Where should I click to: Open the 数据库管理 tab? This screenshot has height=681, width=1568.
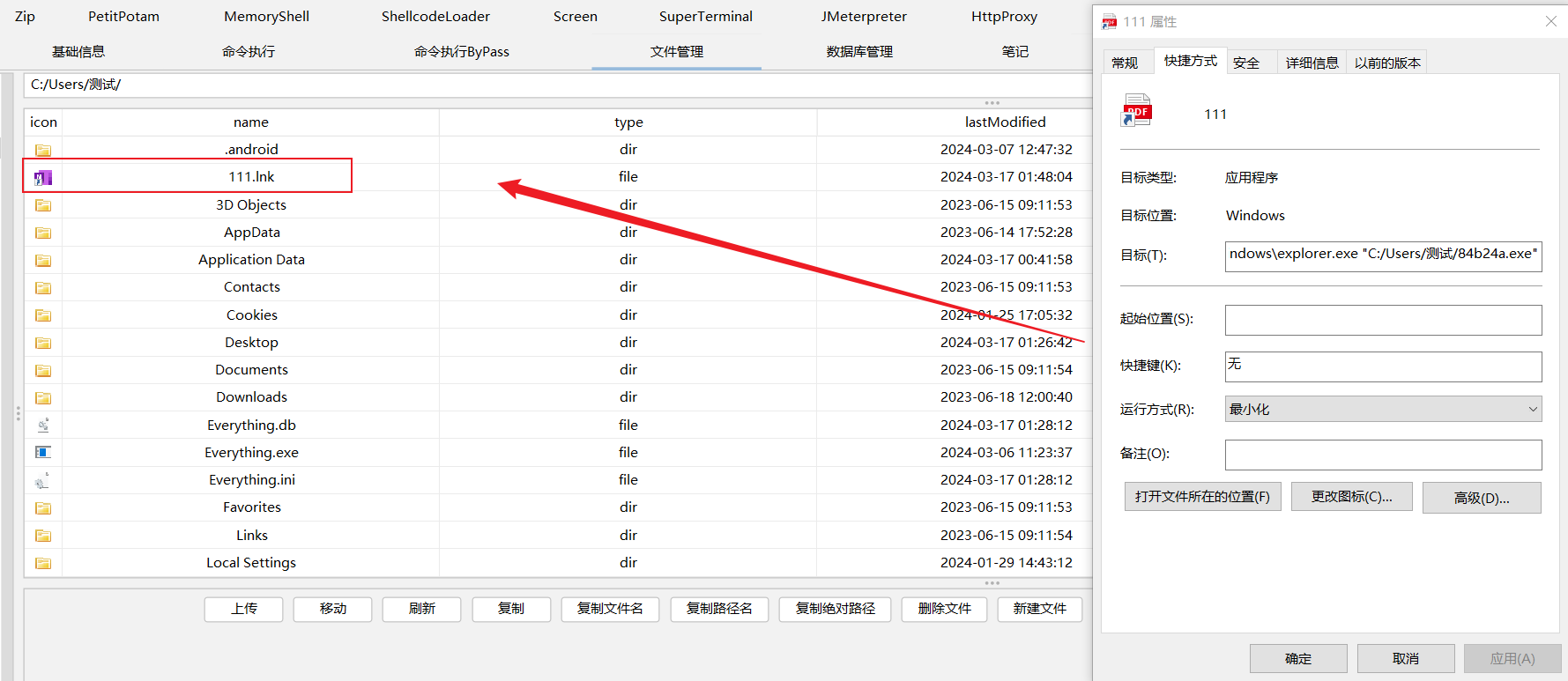coord(859,52)
